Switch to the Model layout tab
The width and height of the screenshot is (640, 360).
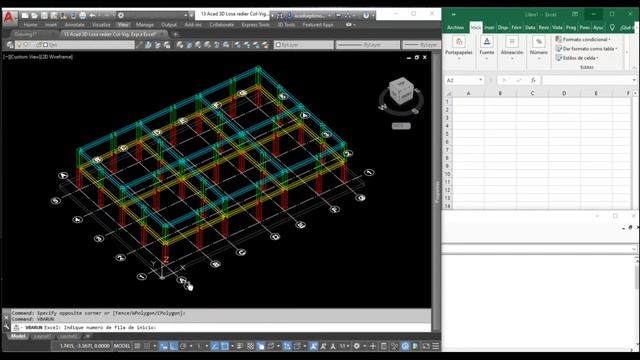[x=18, y=336]
